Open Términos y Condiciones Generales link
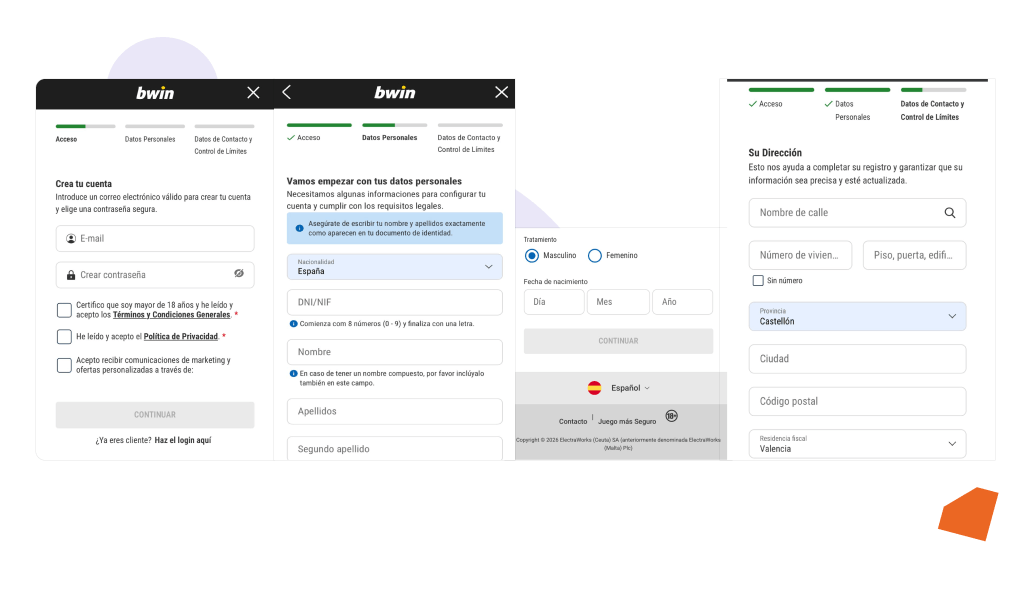This screenshot has width=1010, height=595. 171,315
